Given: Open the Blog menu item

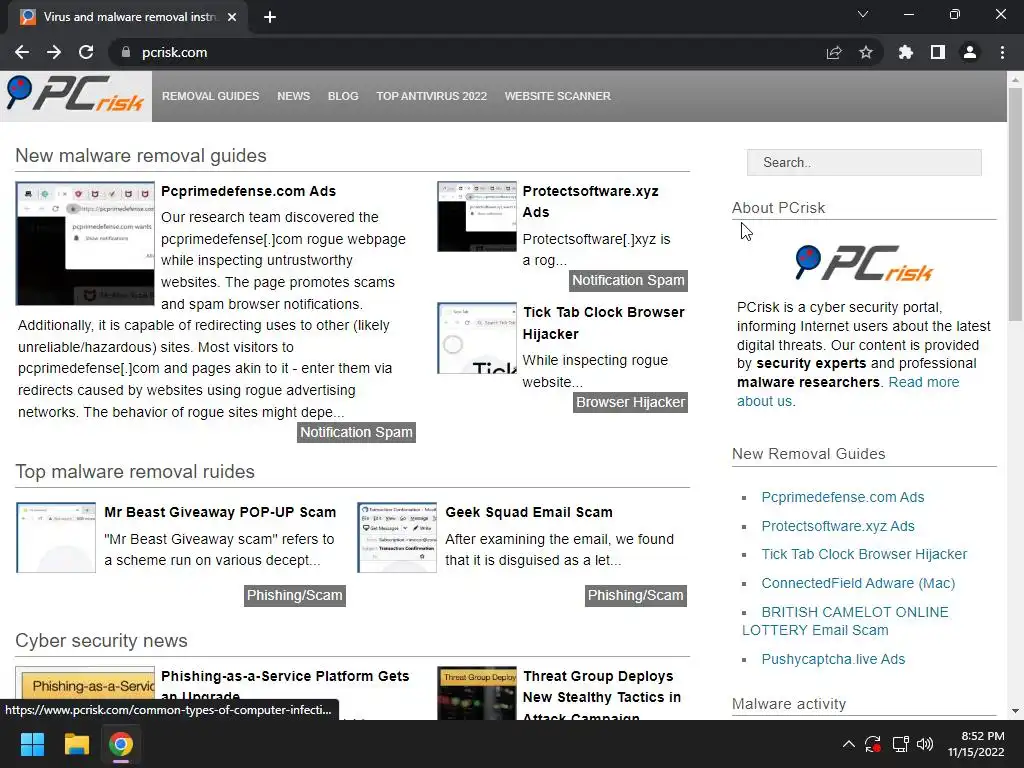Looking at the screenshot, I should coord(343,96).
